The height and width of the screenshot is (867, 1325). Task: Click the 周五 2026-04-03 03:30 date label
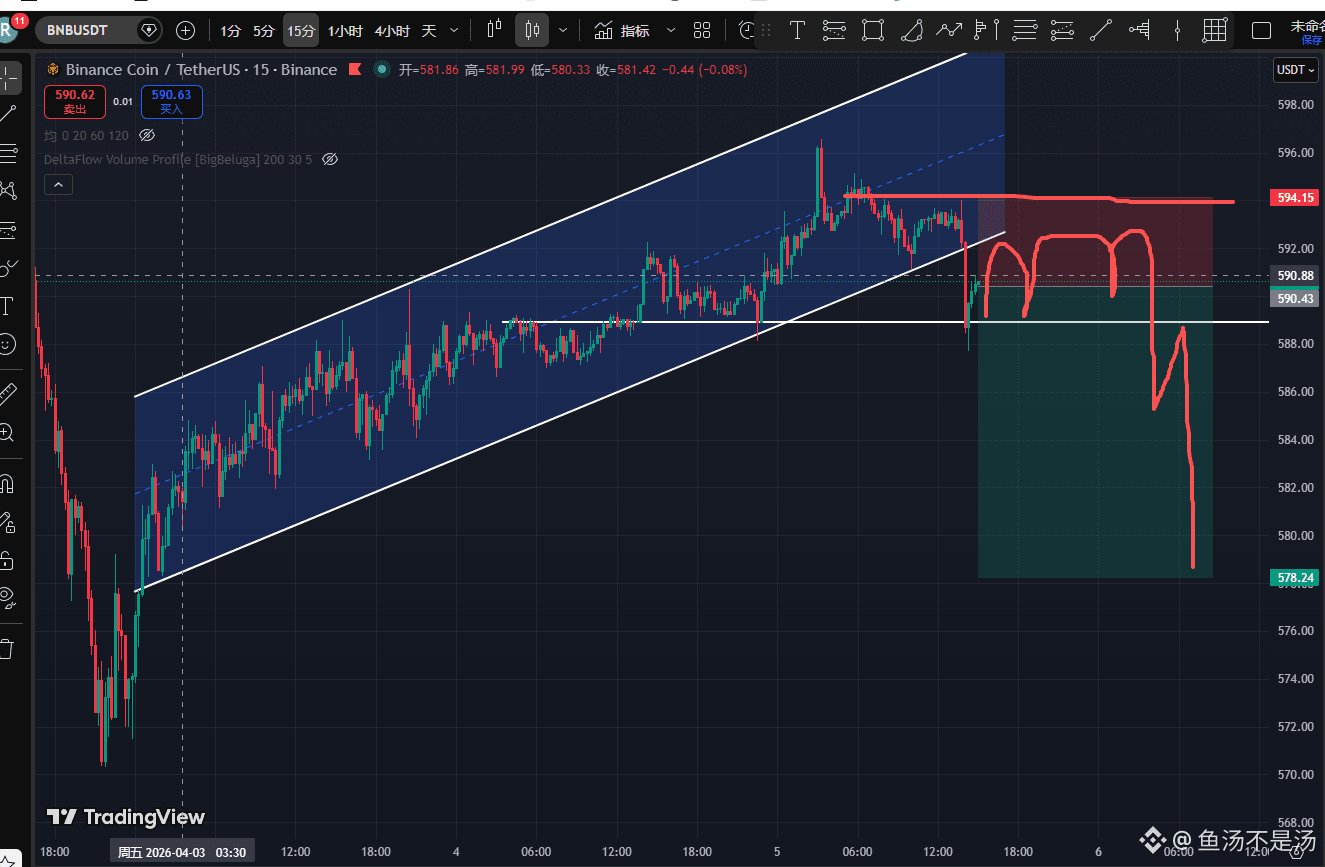pos(182,852)
